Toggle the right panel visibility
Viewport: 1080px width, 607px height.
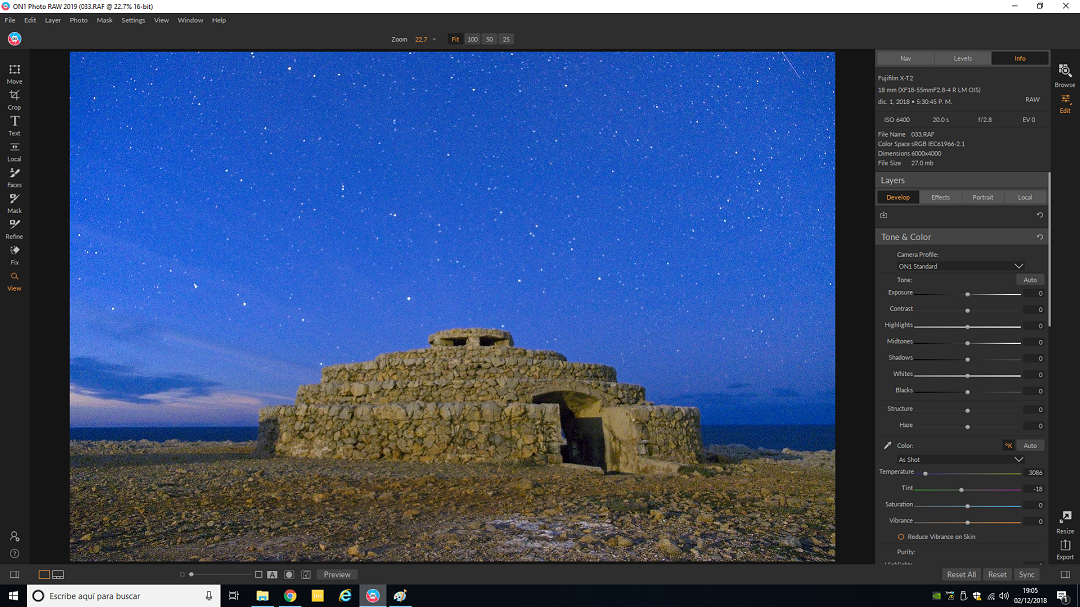[x=1066, y=575]
